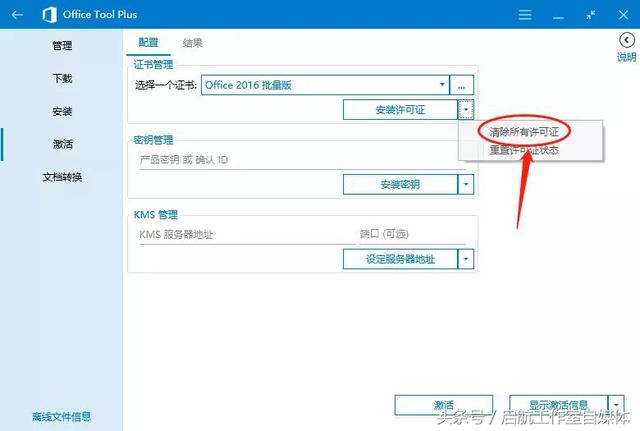The height and width of the screenshot is (431, 640).
Task: Open 管理 section in sidebar
Action: [62, 45]
